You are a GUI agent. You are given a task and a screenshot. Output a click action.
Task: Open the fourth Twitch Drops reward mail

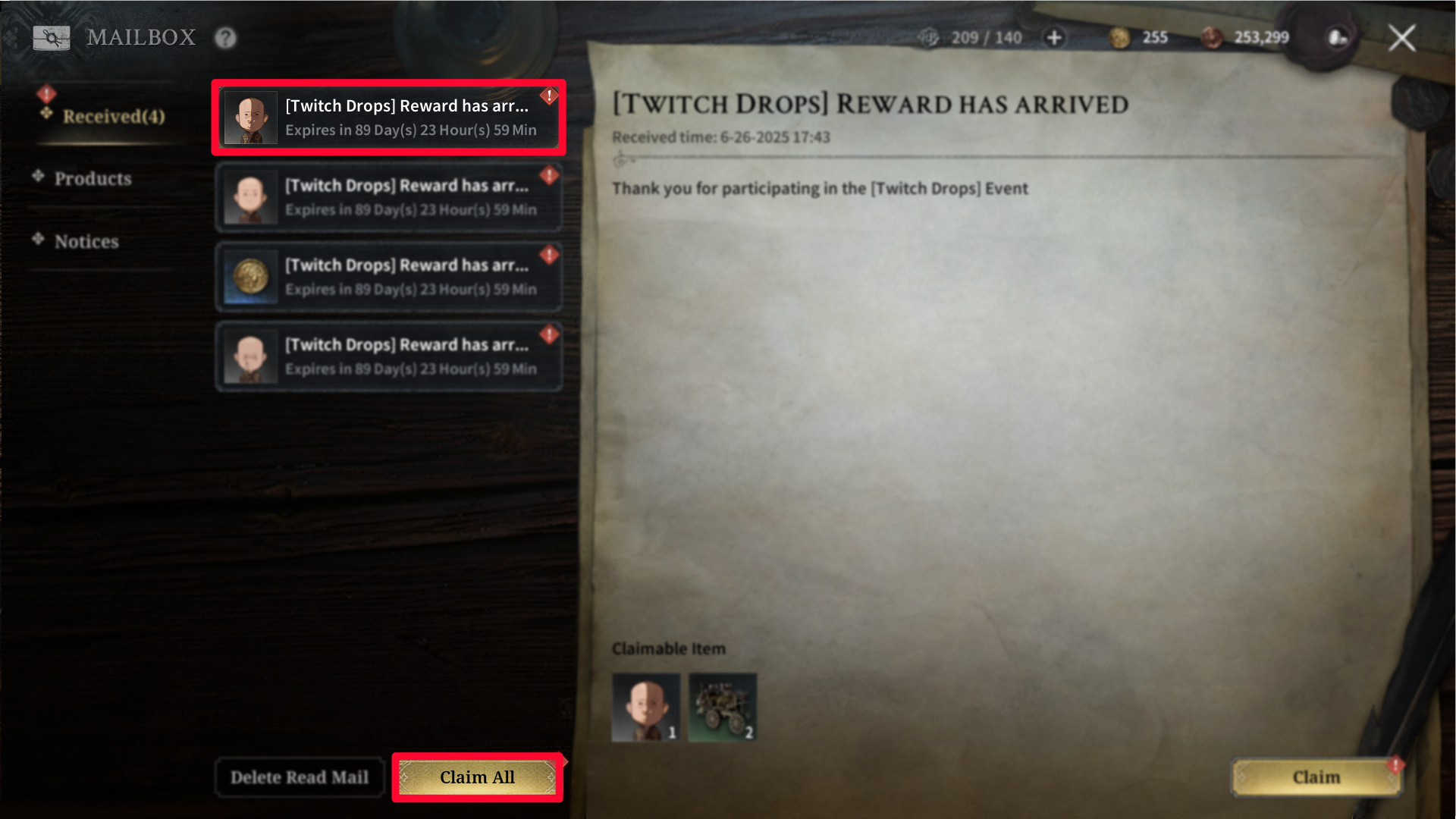(x=388, y=356)
